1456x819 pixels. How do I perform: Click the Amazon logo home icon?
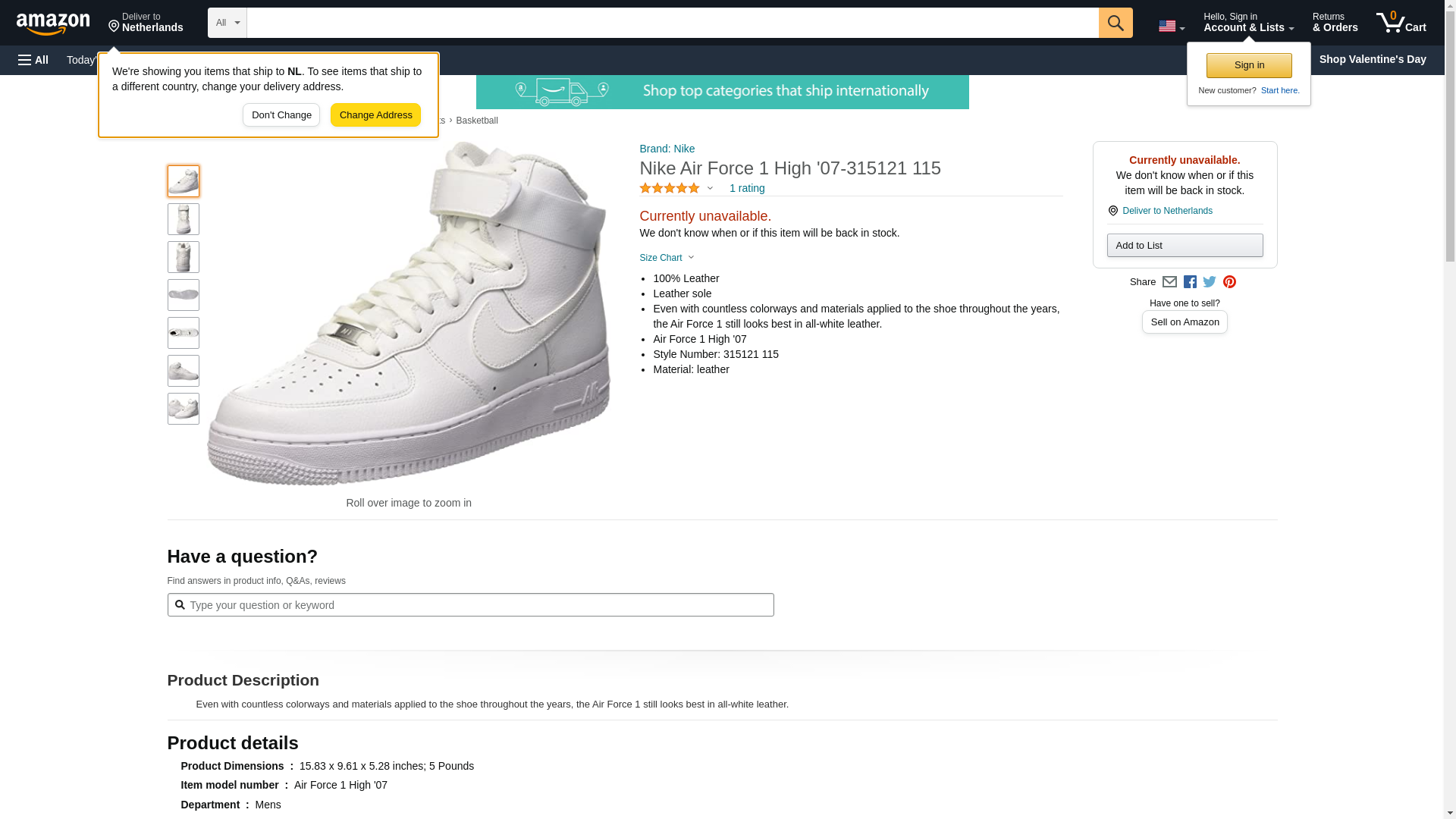(x=53, y=24)
